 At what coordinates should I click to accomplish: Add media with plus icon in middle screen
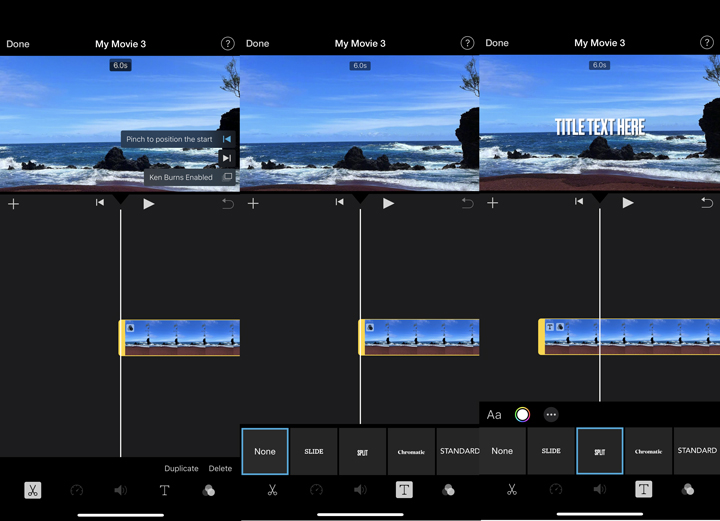pos(253,203)
